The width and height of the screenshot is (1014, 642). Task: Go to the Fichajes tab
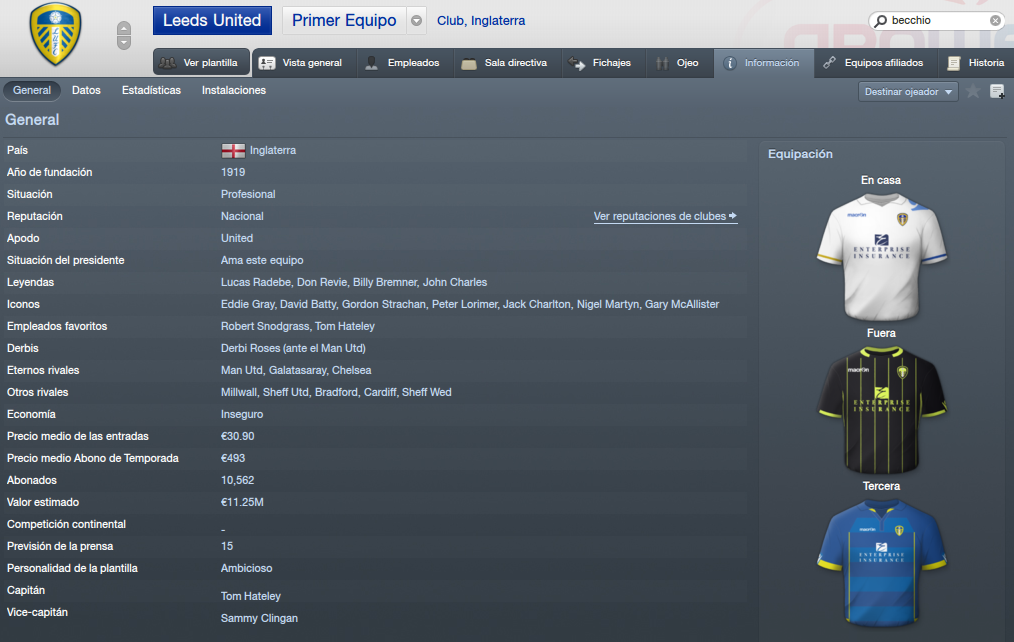[603, 63]
